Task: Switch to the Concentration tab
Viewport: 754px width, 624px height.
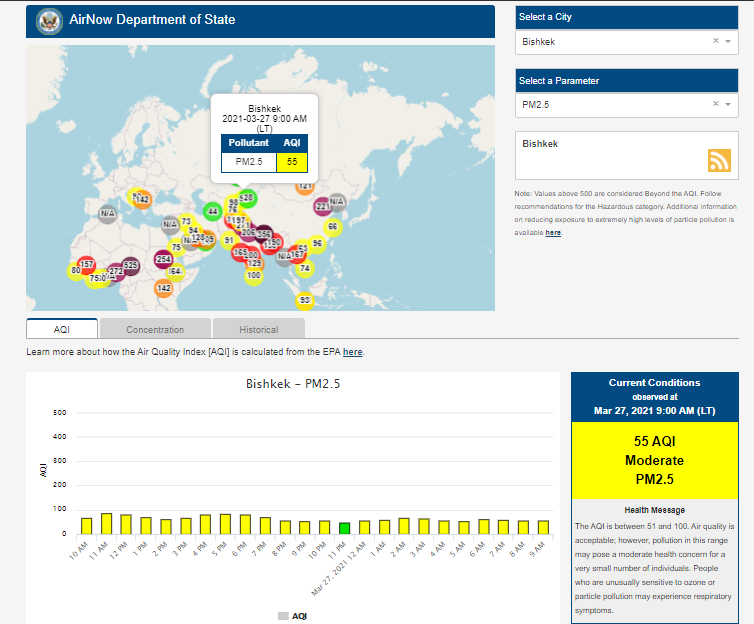Action: pyautogui.click(x=155, y=329)
